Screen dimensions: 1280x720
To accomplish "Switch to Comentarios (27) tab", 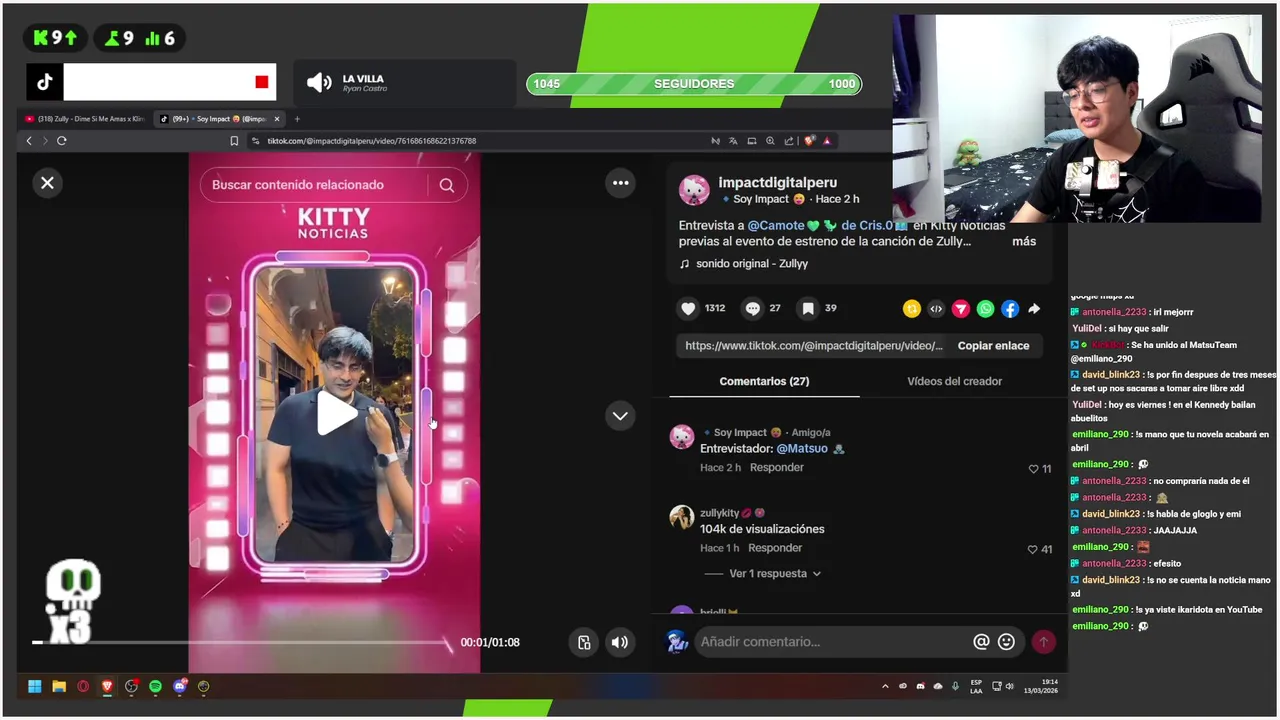I will (x=764, y=381).
